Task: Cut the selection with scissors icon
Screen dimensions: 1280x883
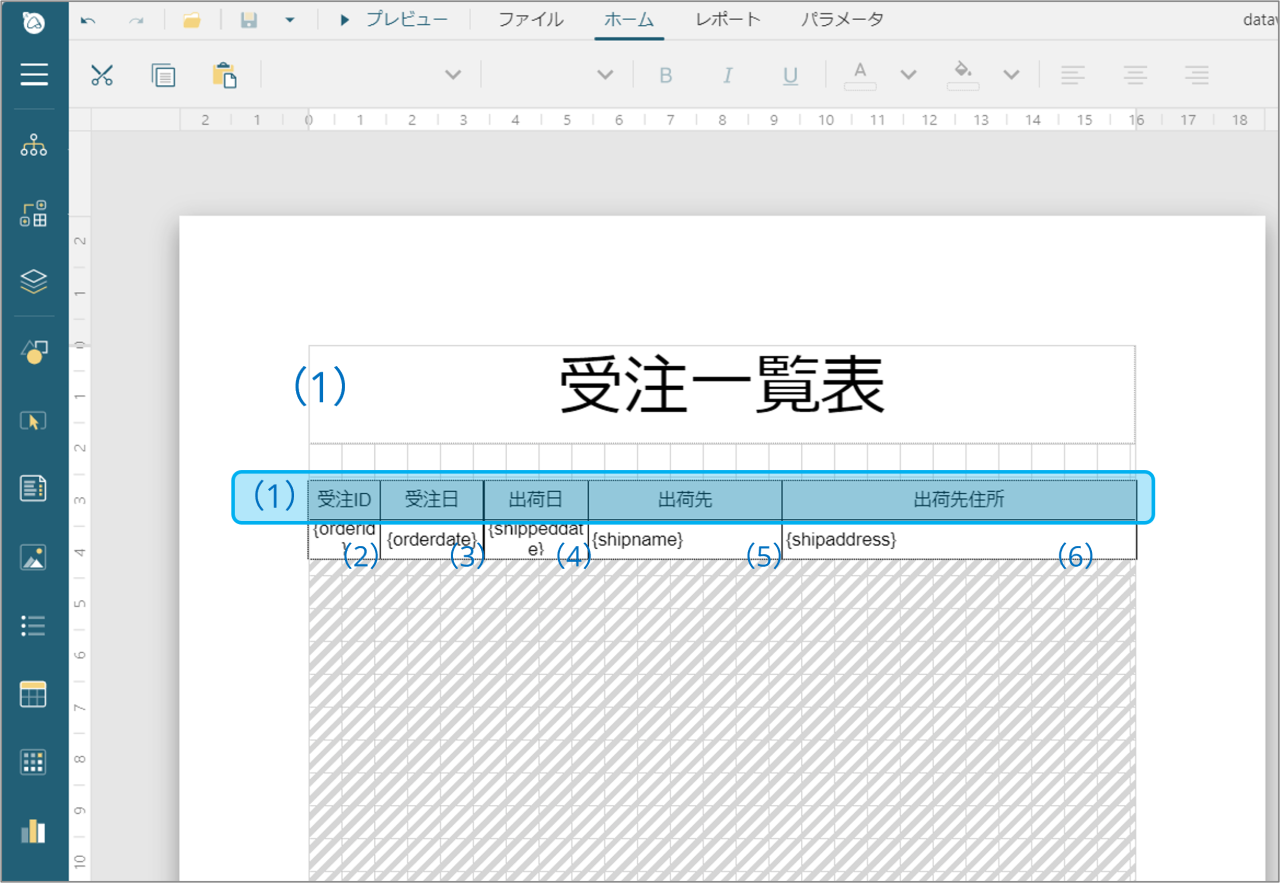Action: 102,75
